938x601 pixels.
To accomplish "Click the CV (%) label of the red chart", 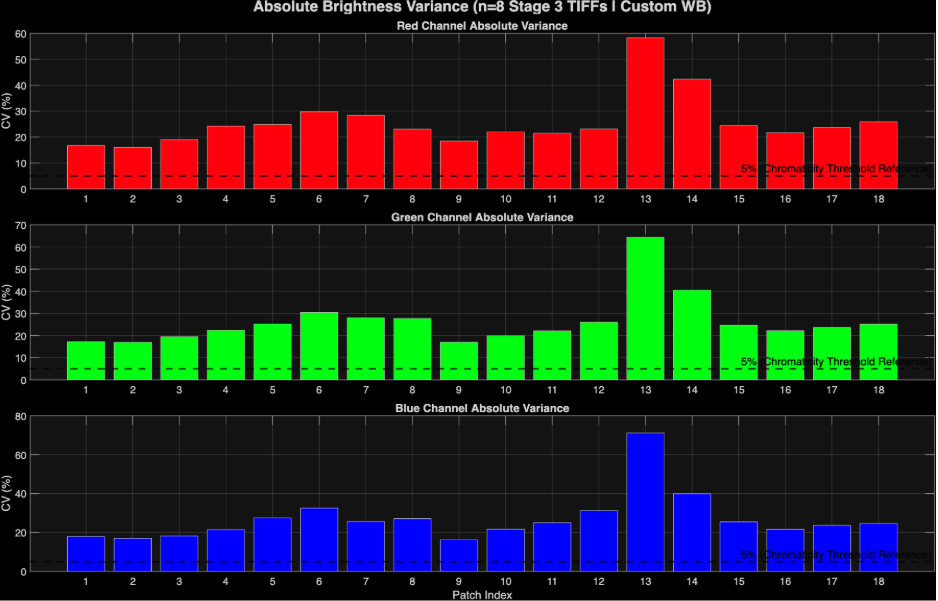I will (x=9, y=111).
